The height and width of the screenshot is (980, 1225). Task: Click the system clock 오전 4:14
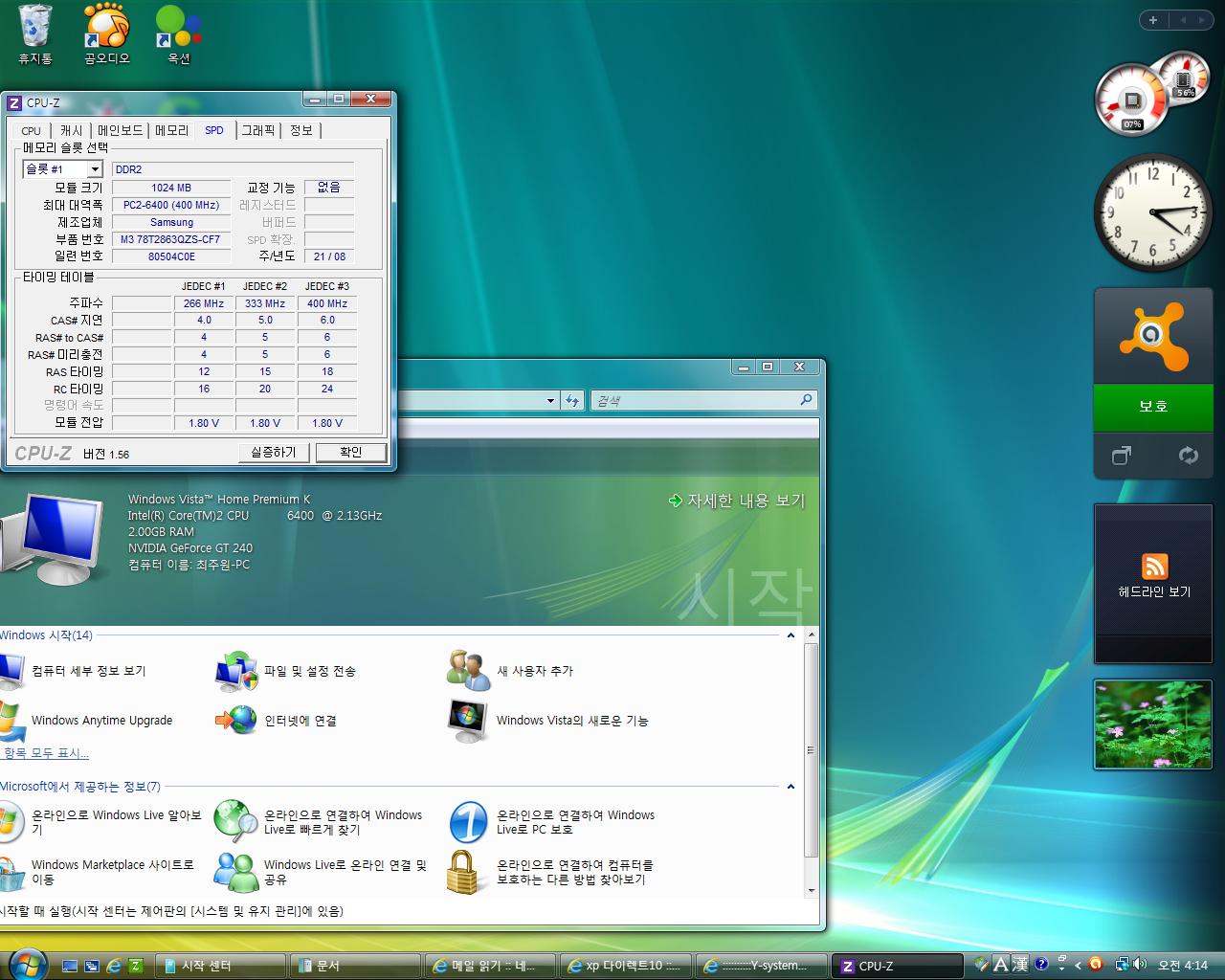[x=1183, y=966]
